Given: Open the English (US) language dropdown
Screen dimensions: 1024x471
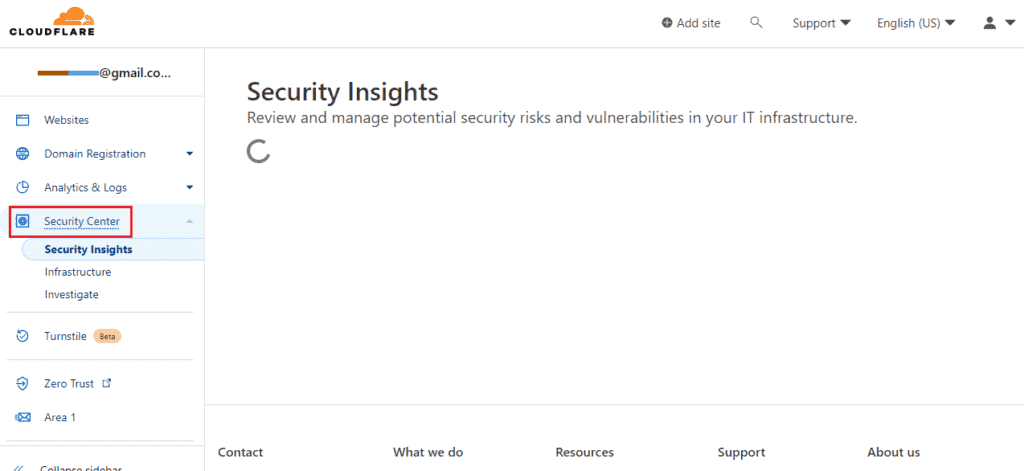Looking at the screenshot, I should click(915, 23).
